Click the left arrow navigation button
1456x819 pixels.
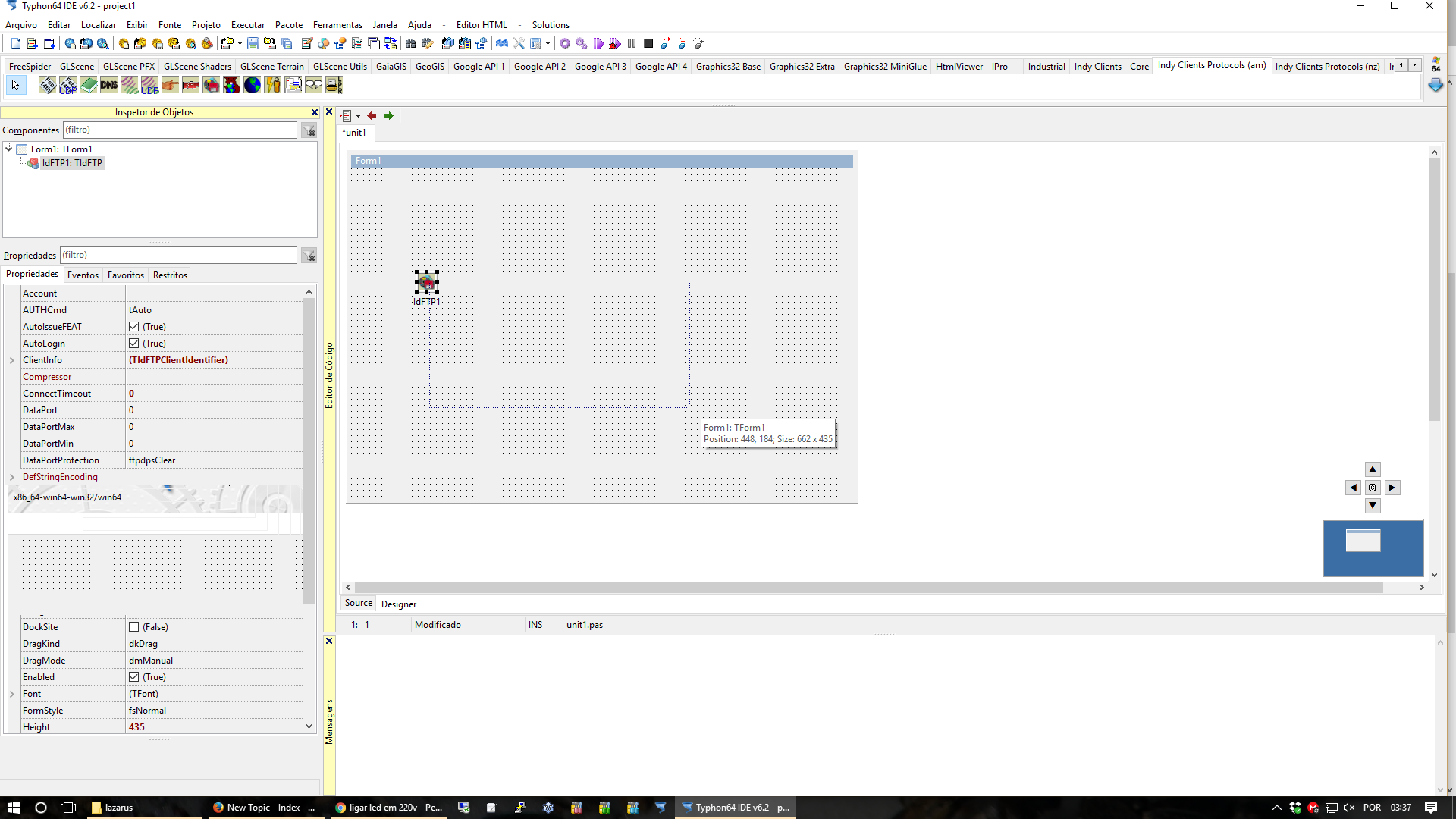(x=1354, y=488)
